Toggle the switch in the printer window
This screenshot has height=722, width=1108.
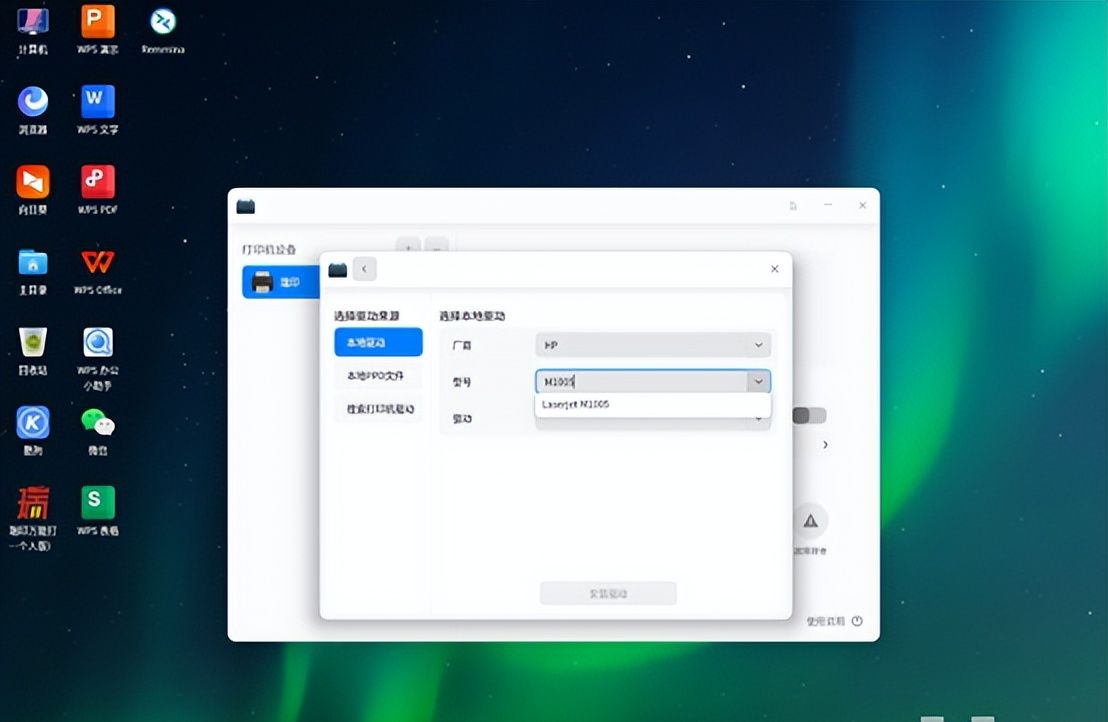[x=809, y=416]
